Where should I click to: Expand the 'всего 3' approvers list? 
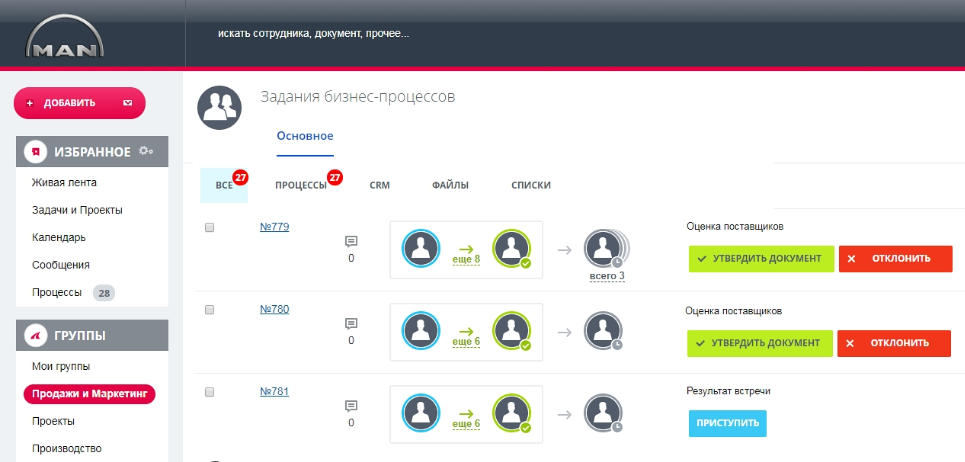[x=608, y=275]
